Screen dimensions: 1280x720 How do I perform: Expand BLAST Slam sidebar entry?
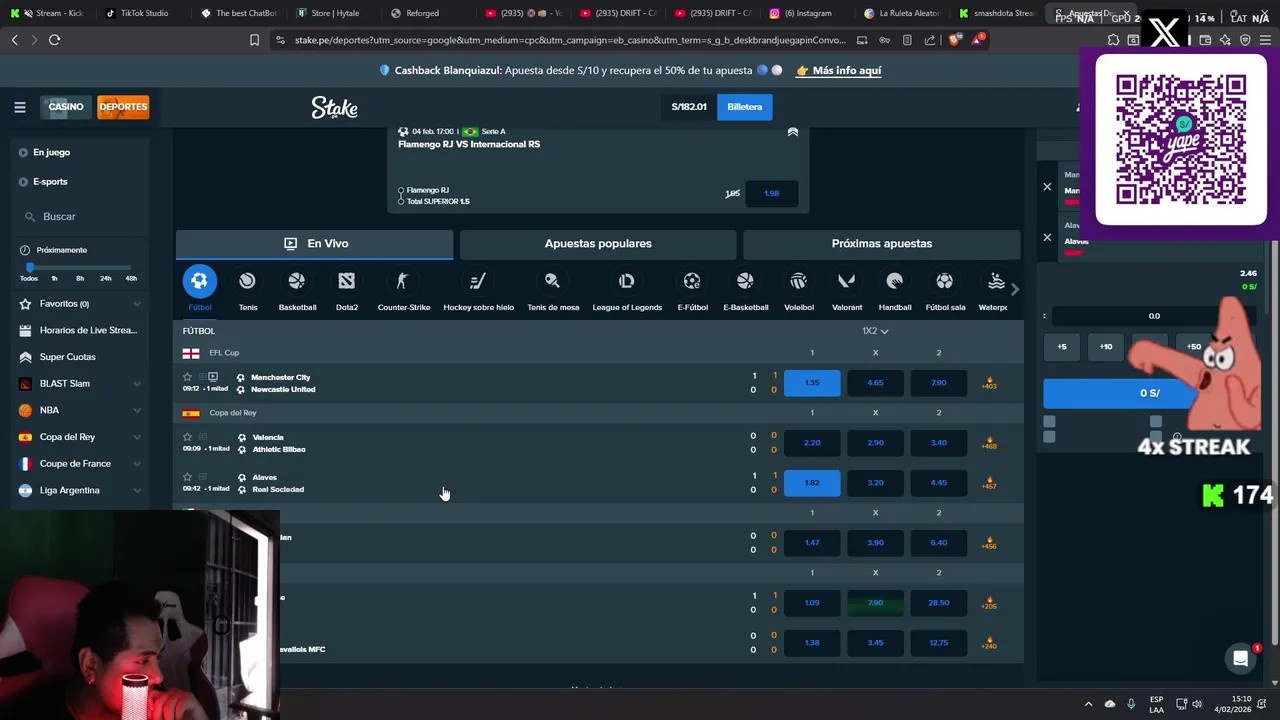(x=81, y=384)
